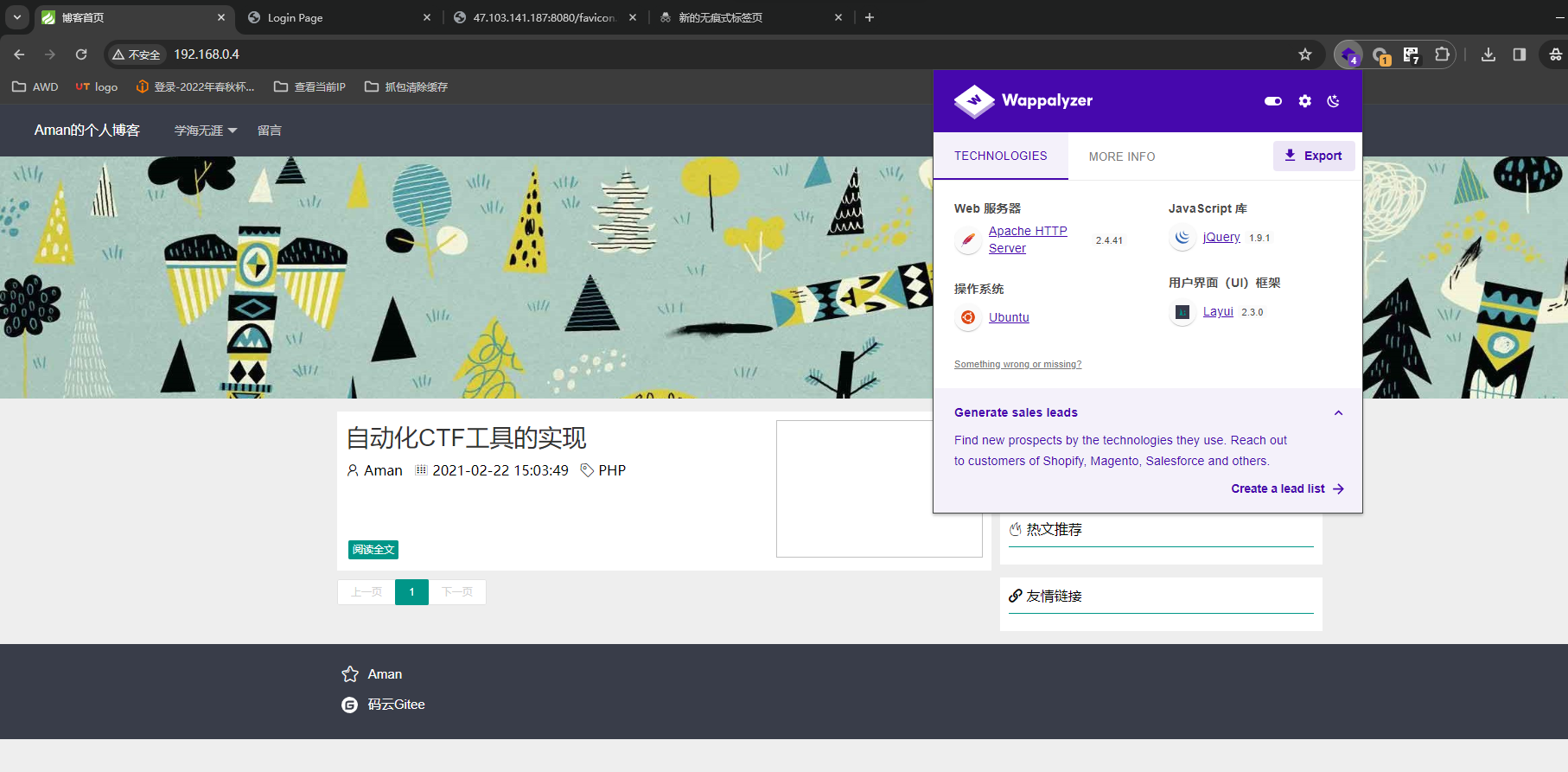Switch to the MORE INFO tab
The height and width of the screenshot is (772, 1568).
click(x=1122, y=156)
